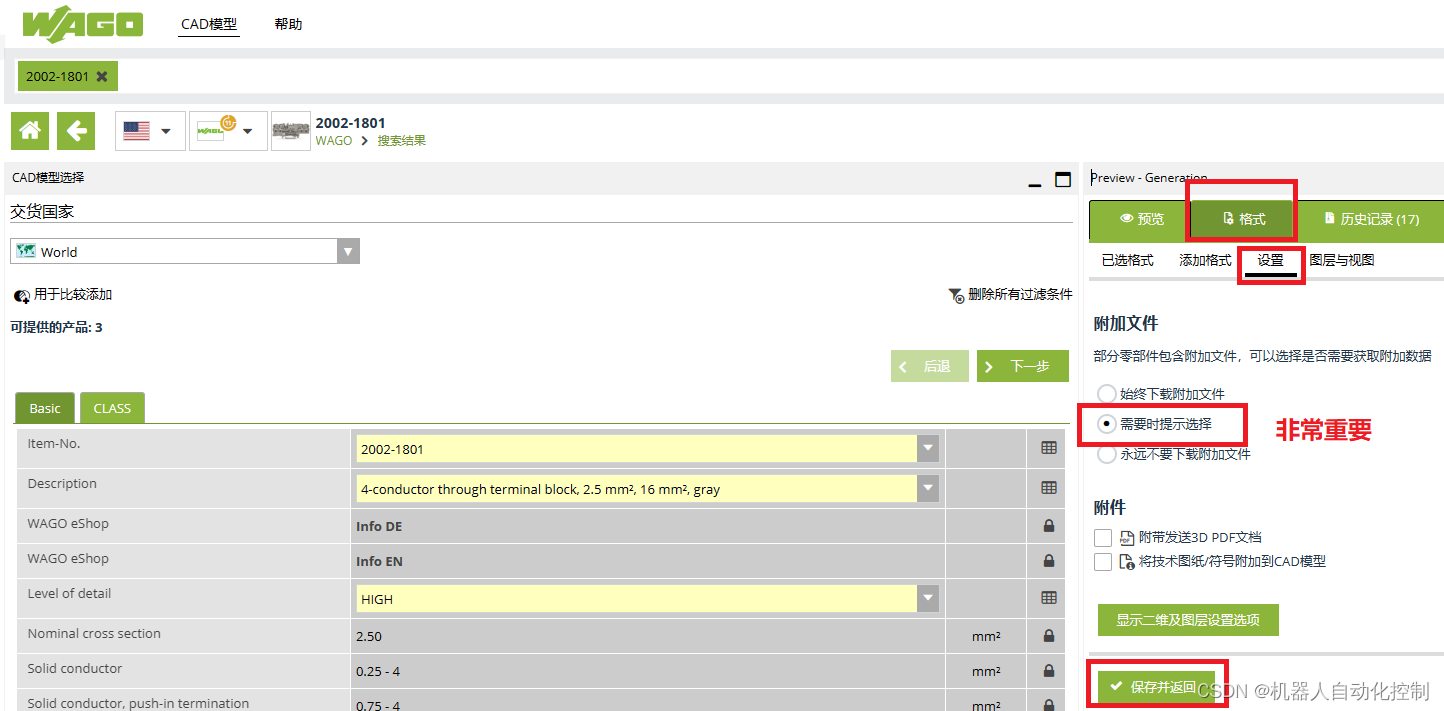Click lock icon in Nominal cross section row
Screen dimensions: 1444x711
[x=1049, y=636]
